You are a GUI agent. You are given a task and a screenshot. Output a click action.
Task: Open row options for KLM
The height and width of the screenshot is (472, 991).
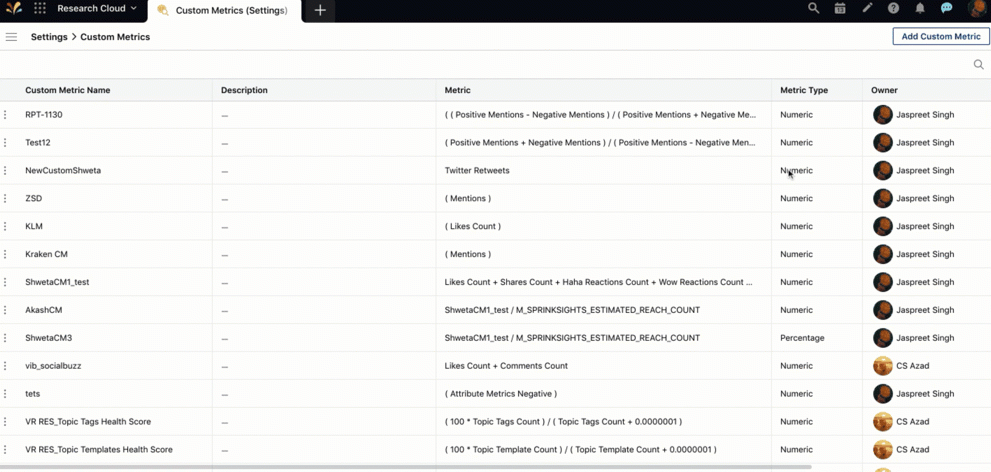coord(6,226)
